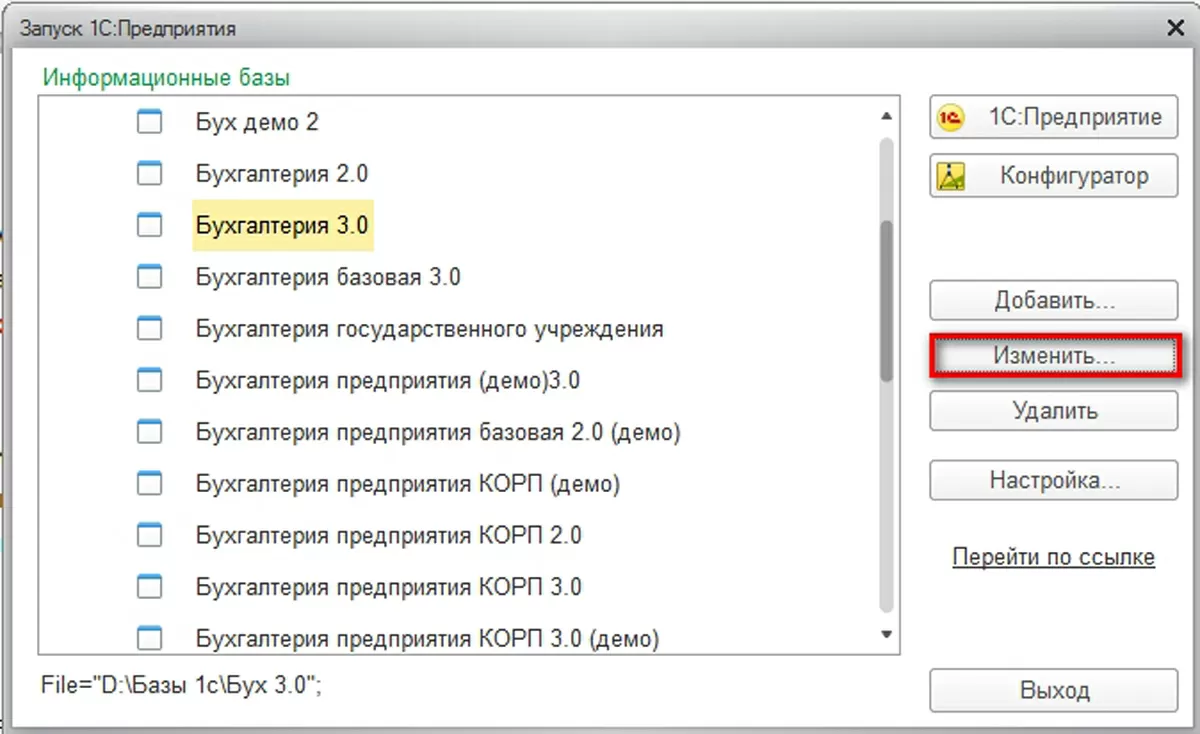The width and height of the screenshot is (1200, 734).
Task: Click the icon beside Бухгалтерия предприятия базовая 2.0 (демо)
Action: [x=149, y=432]
